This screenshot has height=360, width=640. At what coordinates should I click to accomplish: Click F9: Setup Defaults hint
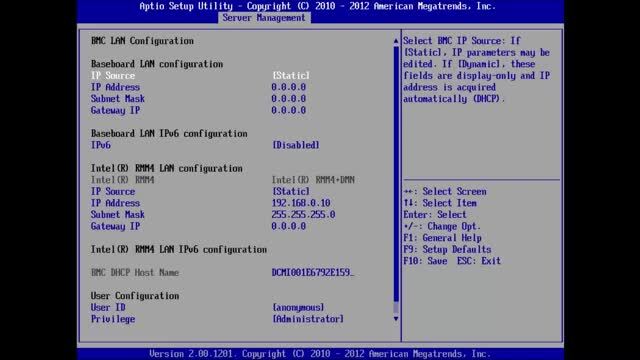tap(448, 249)
